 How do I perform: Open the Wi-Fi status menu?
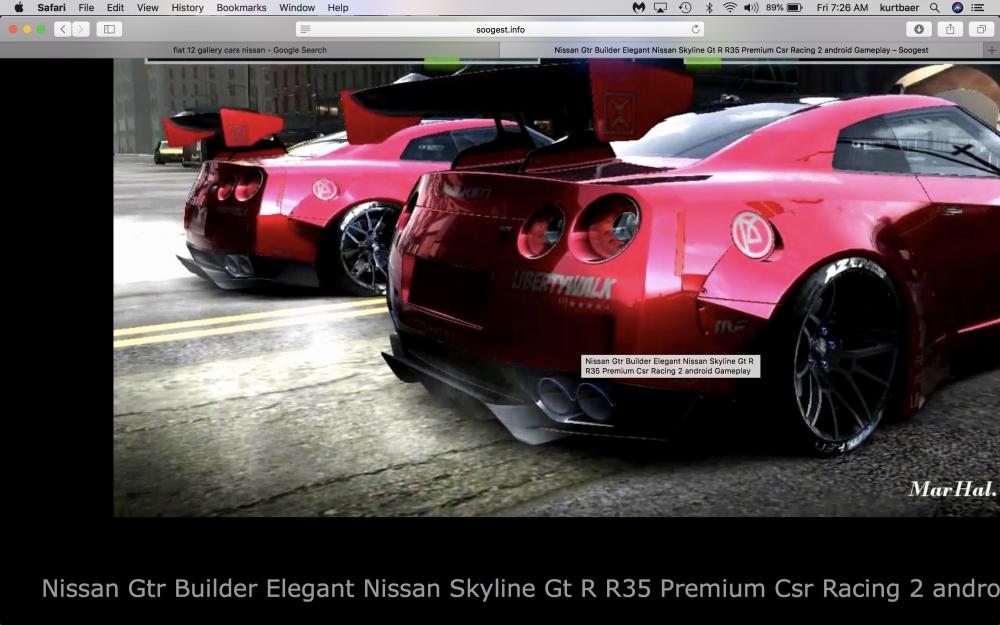click(x=730, y=8)
